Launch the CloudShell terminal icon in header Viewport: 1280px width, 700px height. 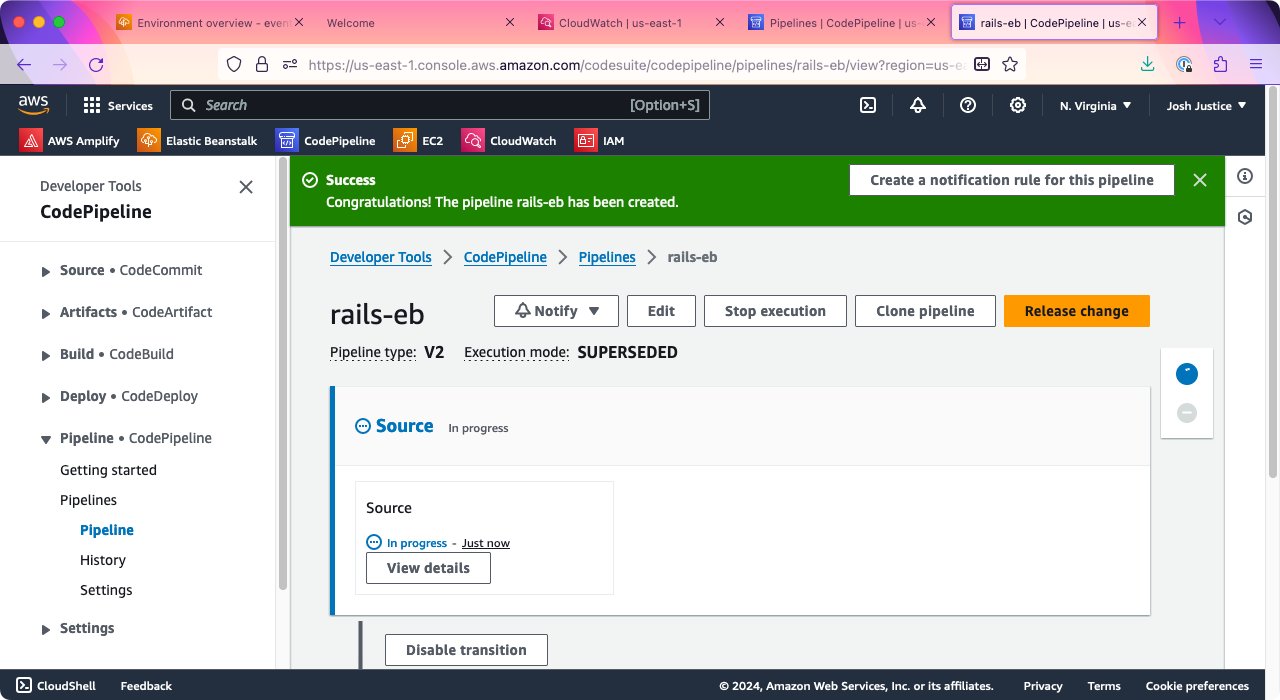point(869,105)
